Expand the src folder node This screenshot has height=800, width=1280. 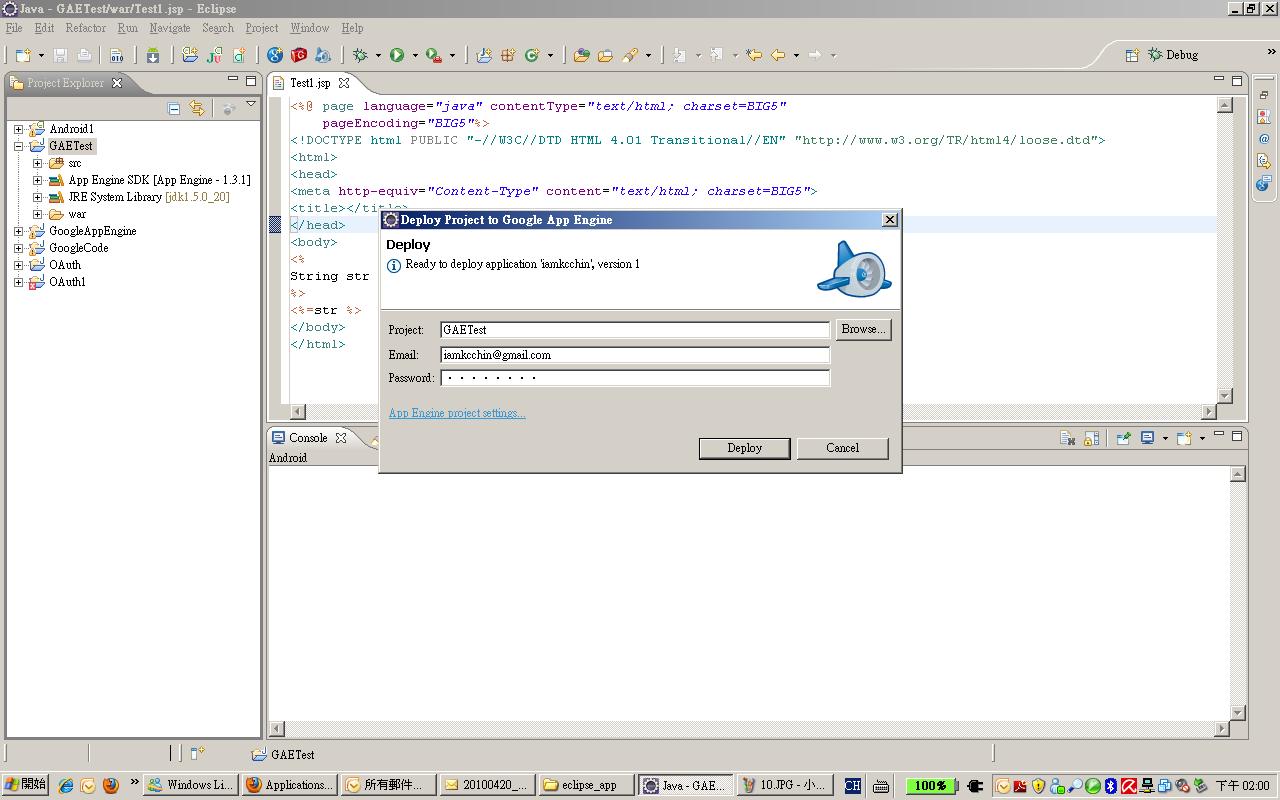pyautogui.click(x=37, y=163)
